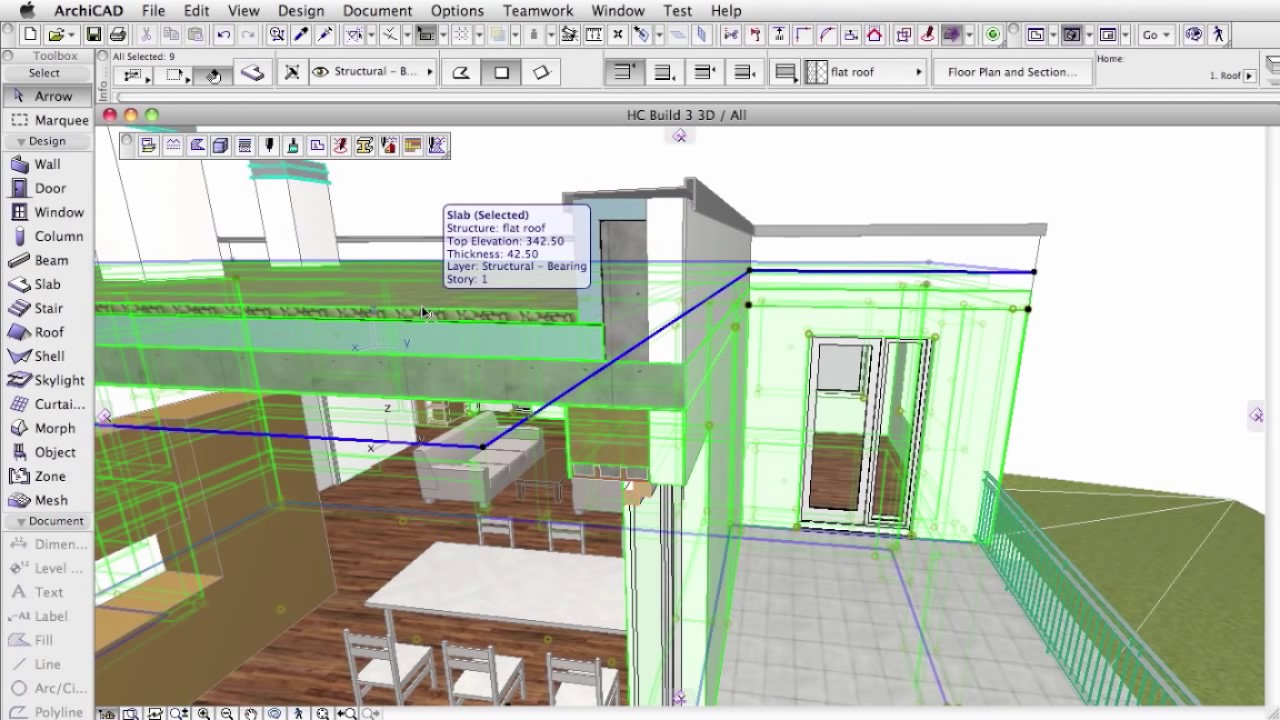
Task: Click the New document icon
Action: click(30, 35)
